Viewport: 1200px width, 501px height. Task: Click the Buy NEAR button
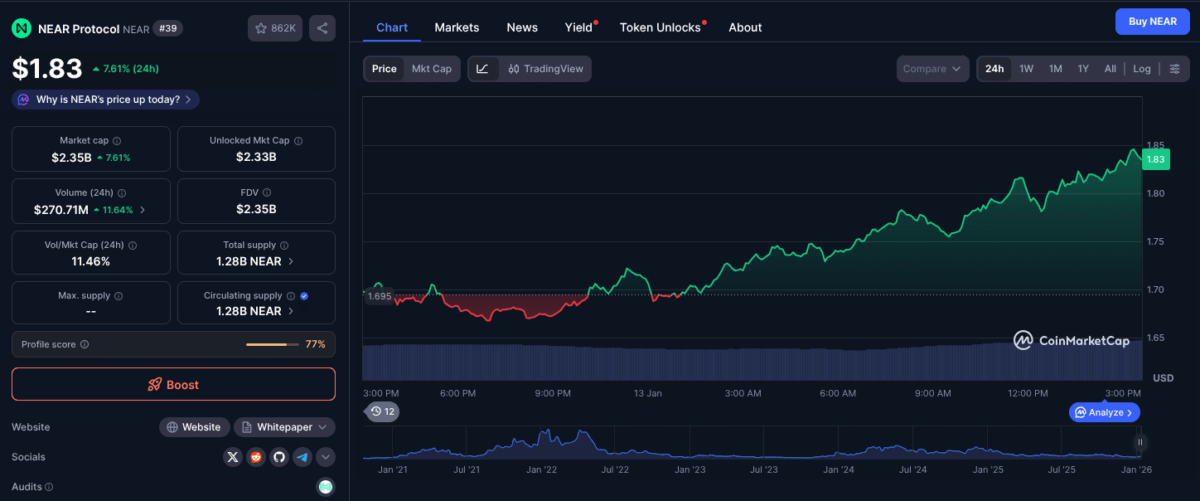tap(1152, 21)
